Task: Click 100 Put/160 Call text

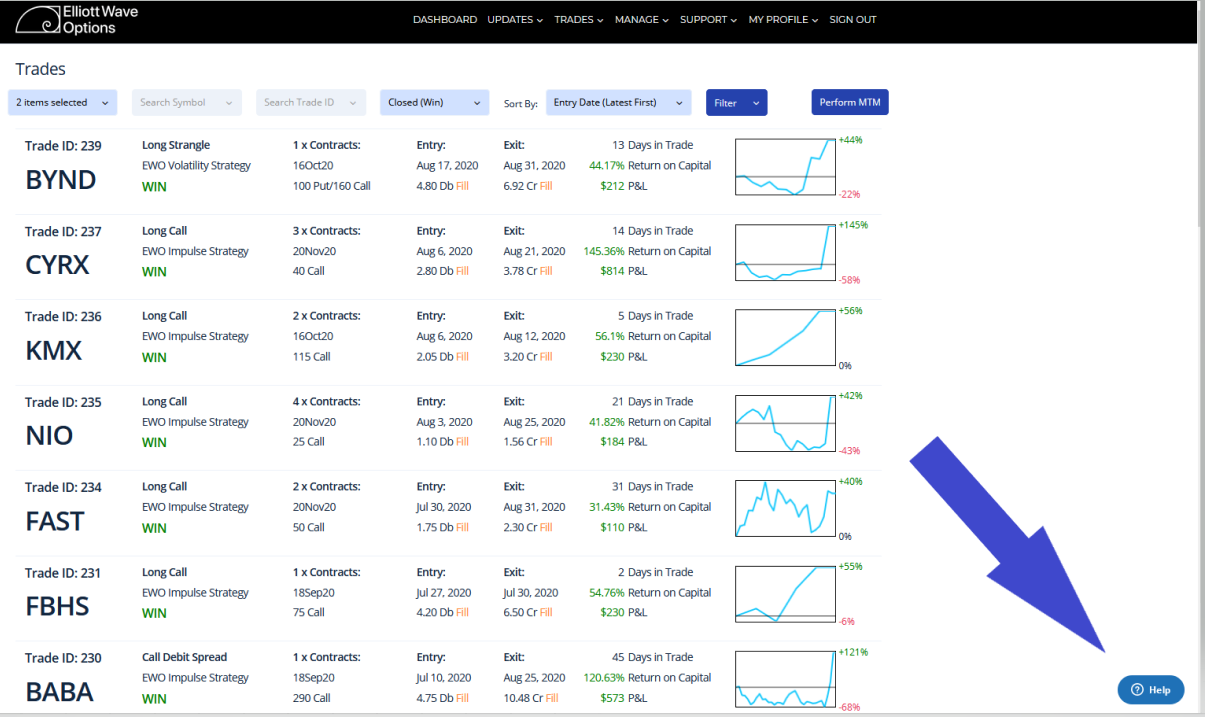Action: point(332,186)
